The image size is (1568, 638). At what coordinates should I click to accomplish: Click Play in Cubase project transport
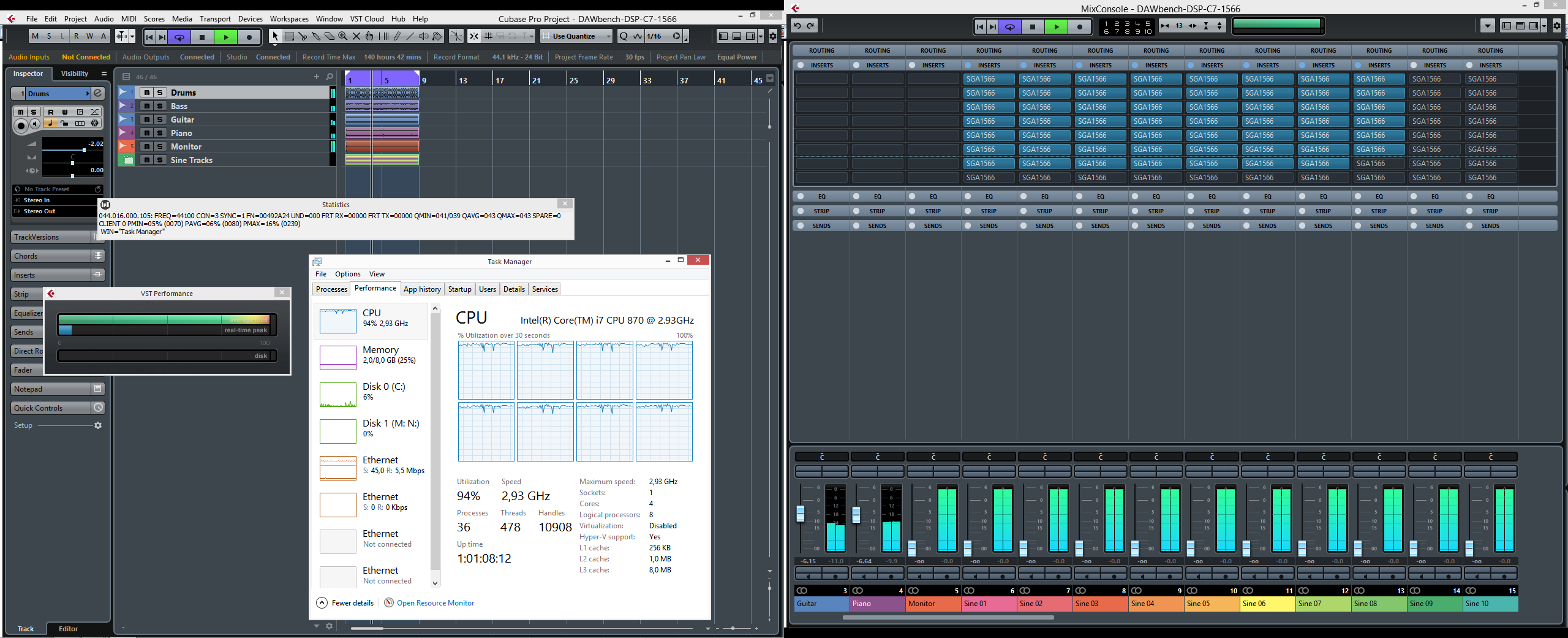point(226,37)
